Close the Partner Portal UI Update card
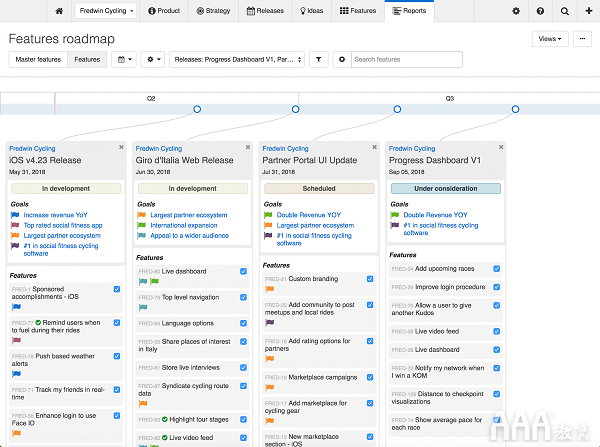The image size is (600, 447). [x=375, y=147]
